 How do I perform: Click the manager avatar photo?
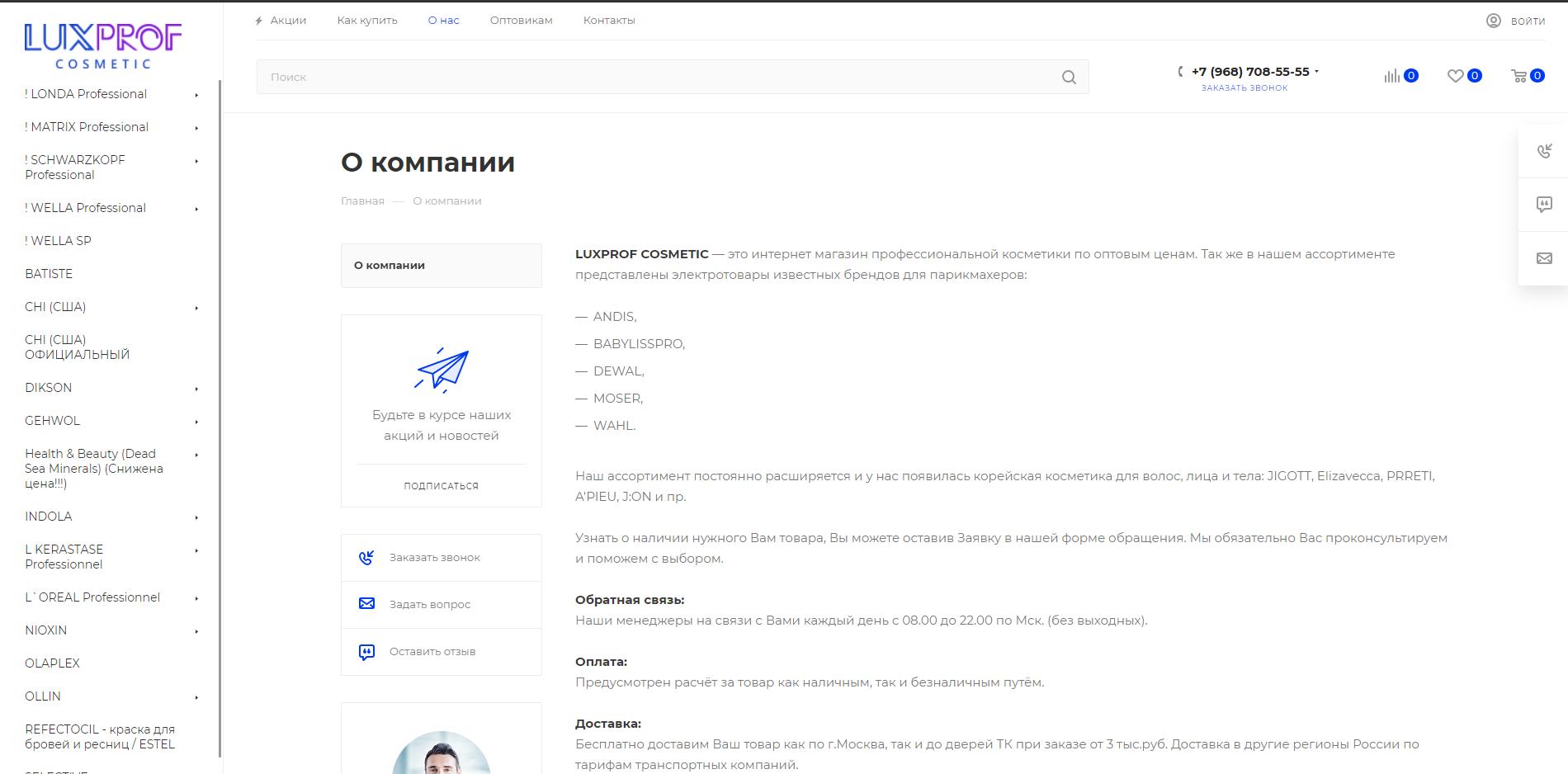442,753
